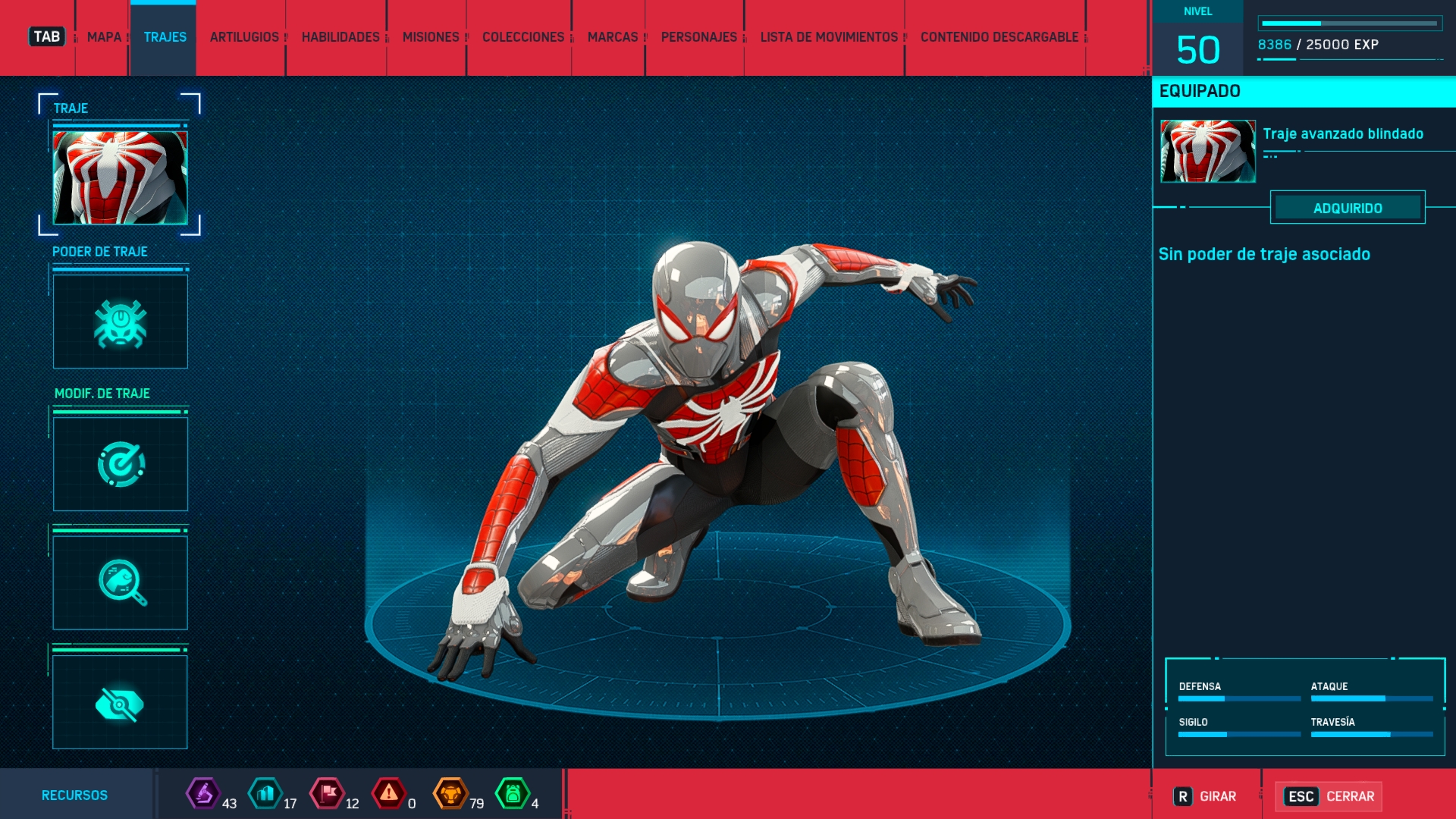Click the TRAVESÍA stat bar

pyautogui.click(x=1372, y=734)
